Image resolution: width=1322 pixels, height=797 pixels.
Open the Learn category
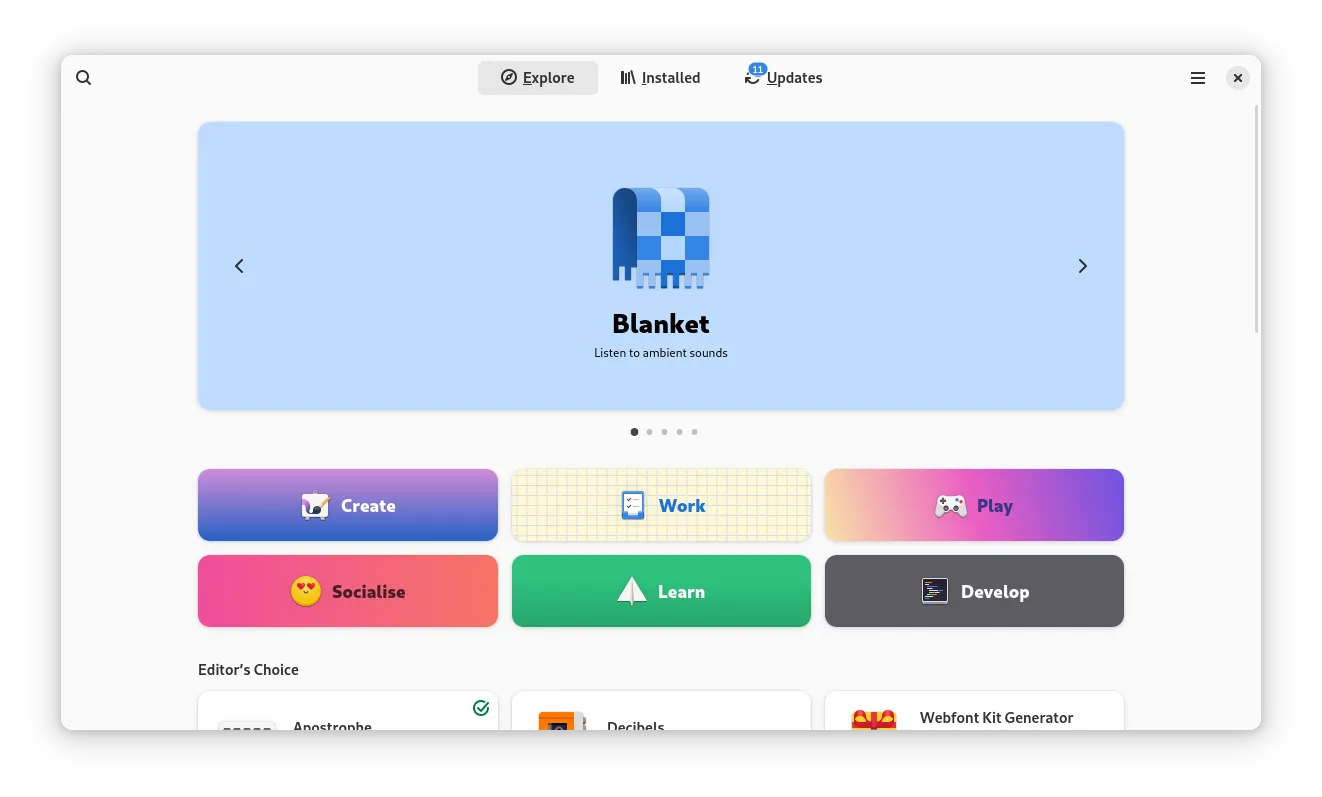[x=661, y=591]
